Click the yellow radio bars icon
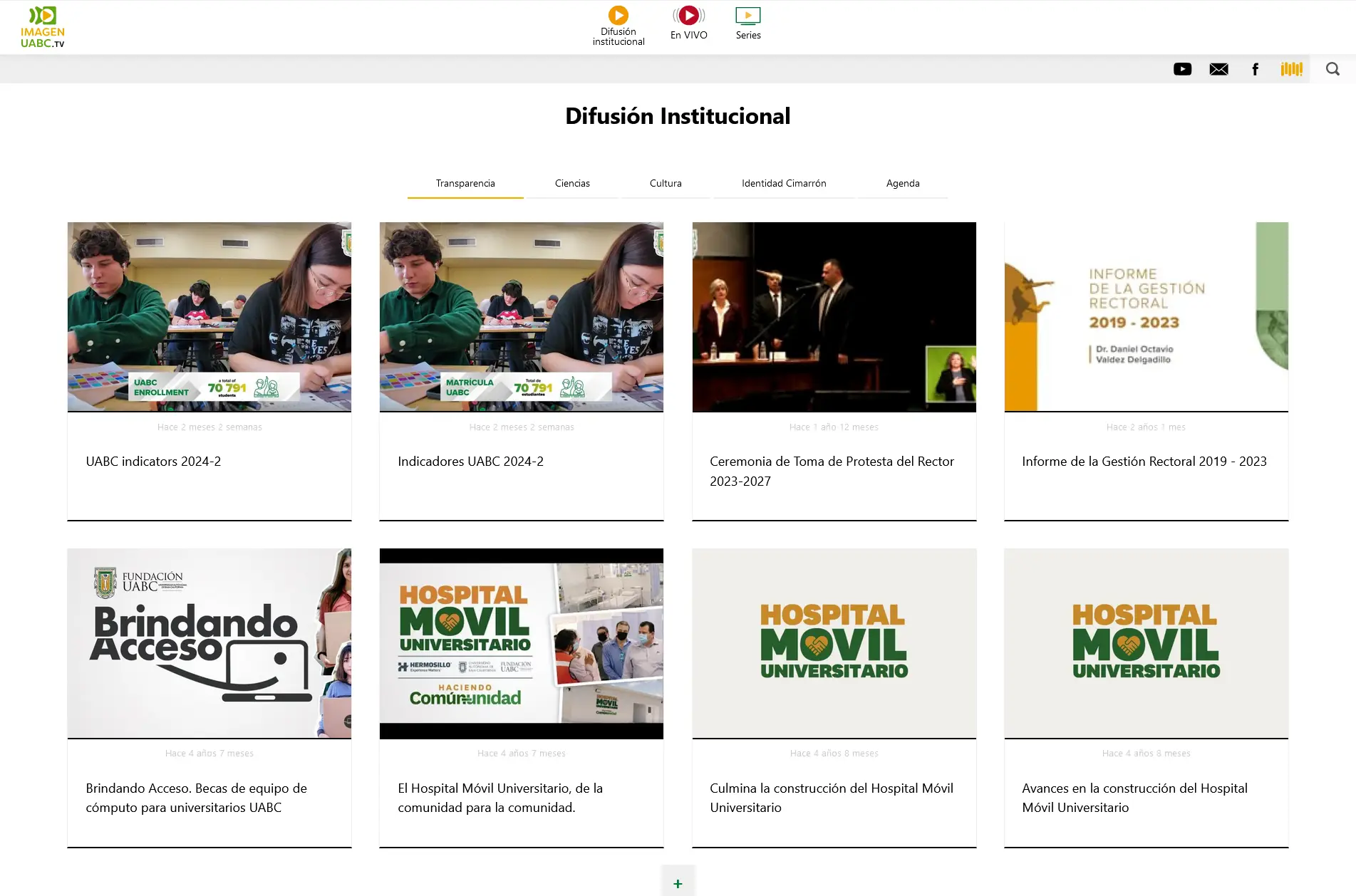Image resolution: width=1356 pixels, height=896 pixels. (x=1291, y=69)
